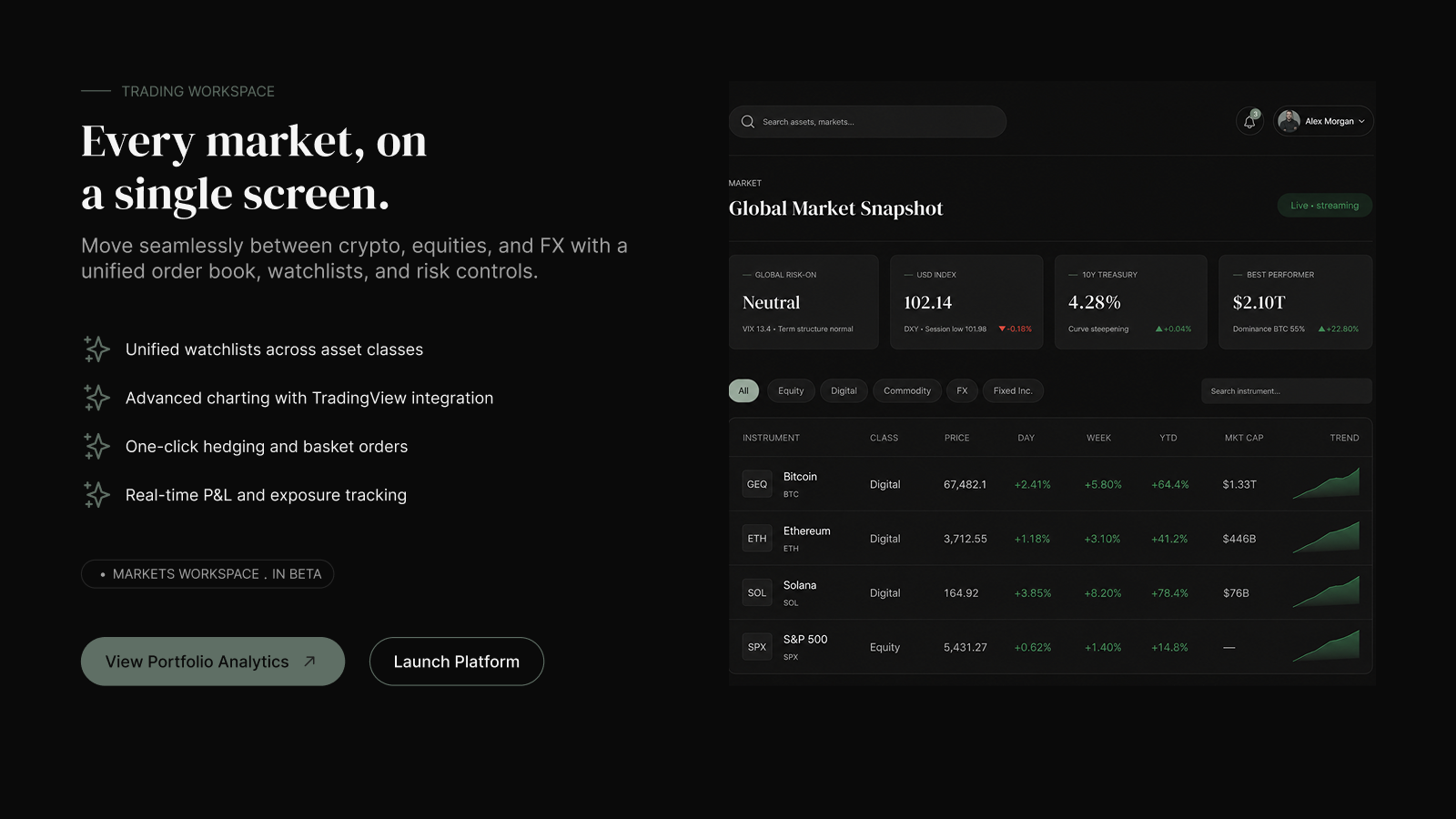The image size is (1456, 819).
Task: Click the GEQ badge beside Bitcoin
Action: pyautogui.click(x=757, y=484)
